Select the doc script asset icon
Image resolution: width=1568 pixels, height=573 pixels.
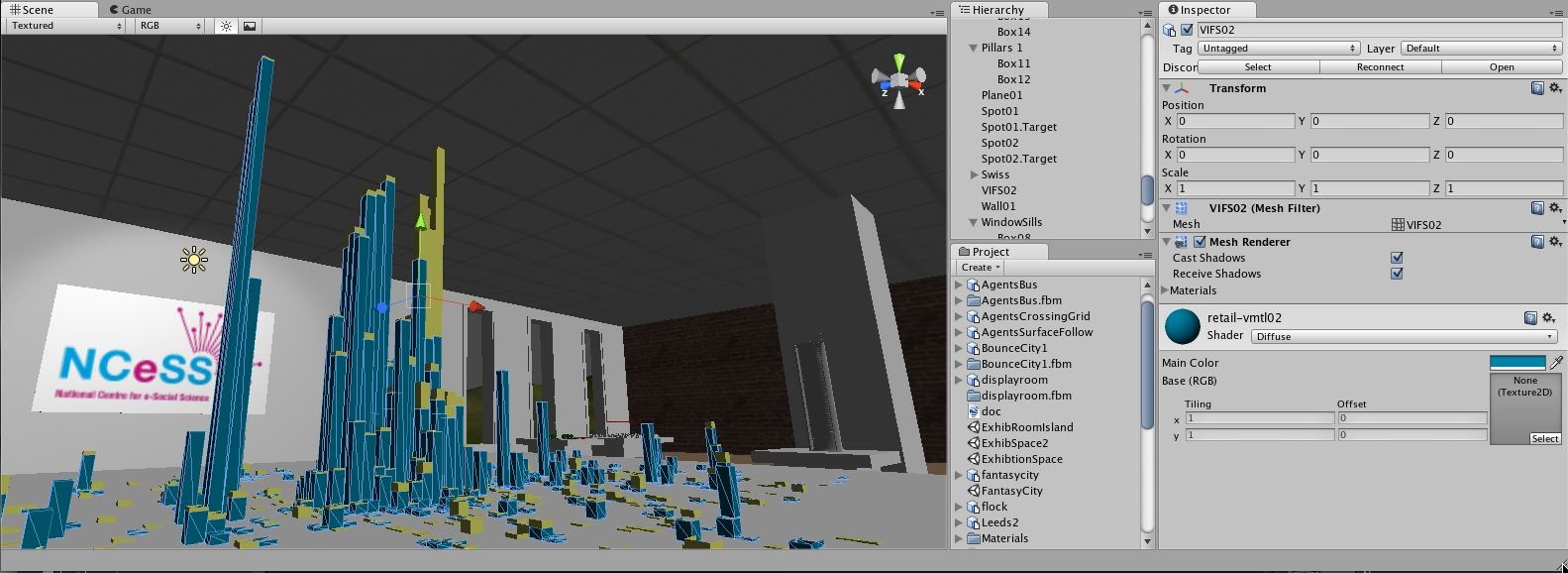(973, 411)
